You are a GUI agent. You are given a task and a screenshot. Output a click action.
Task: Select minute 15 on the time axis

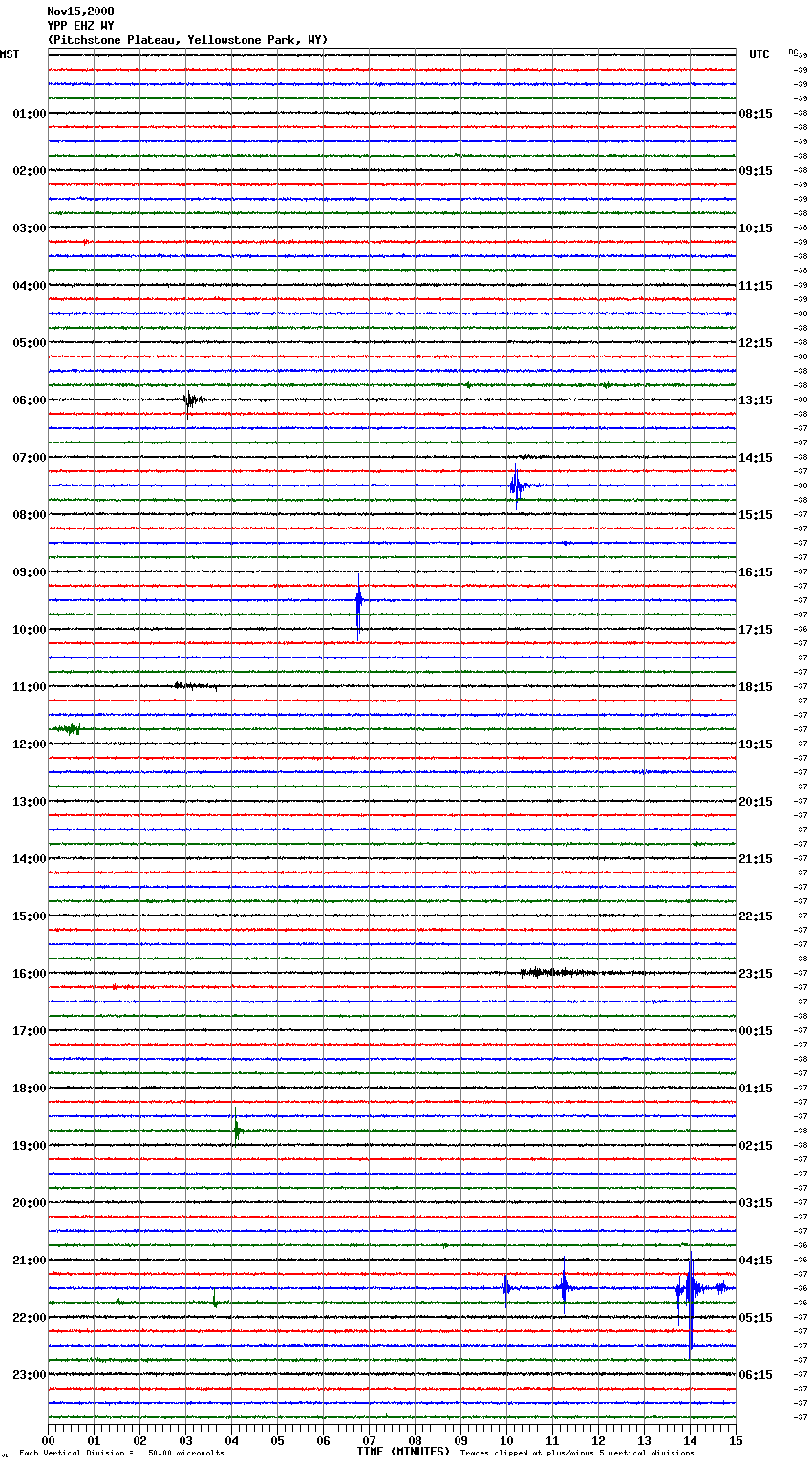[x=736, y=1440]
